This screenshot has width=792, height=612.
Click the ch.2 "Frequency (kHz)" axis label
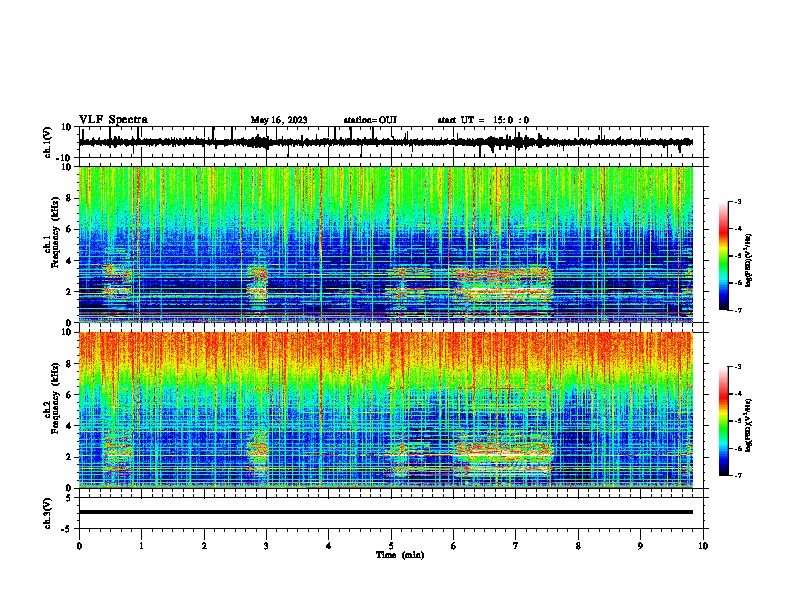tap(55, 397)
